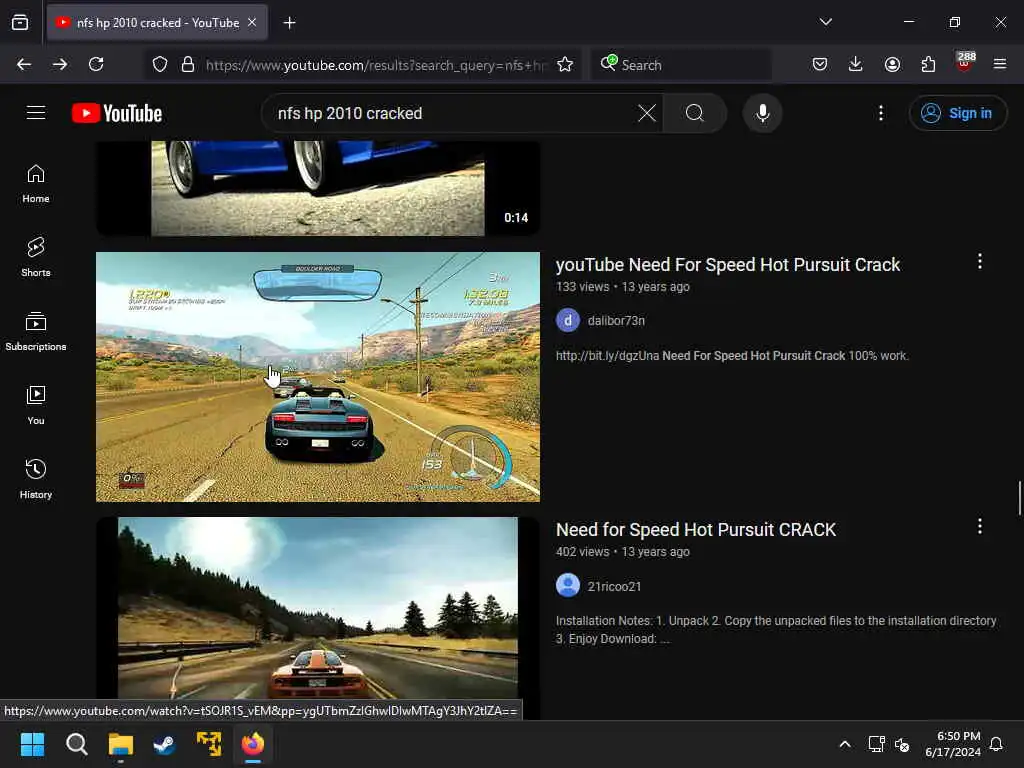This screenshot has height=768, width=1024.
Task: Reload the current page
Action: pyautogui.click(x=96, y=64)
